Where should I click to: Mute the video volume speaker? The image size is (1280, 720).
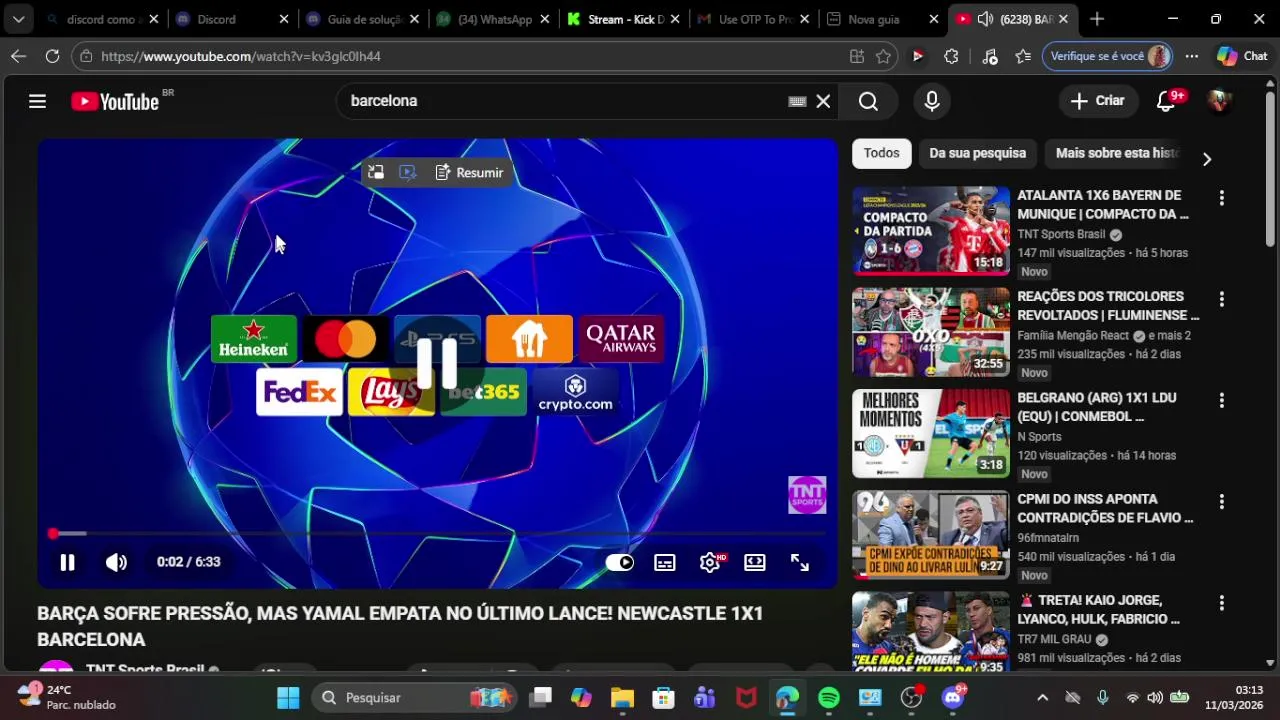(x=116, y=562)
